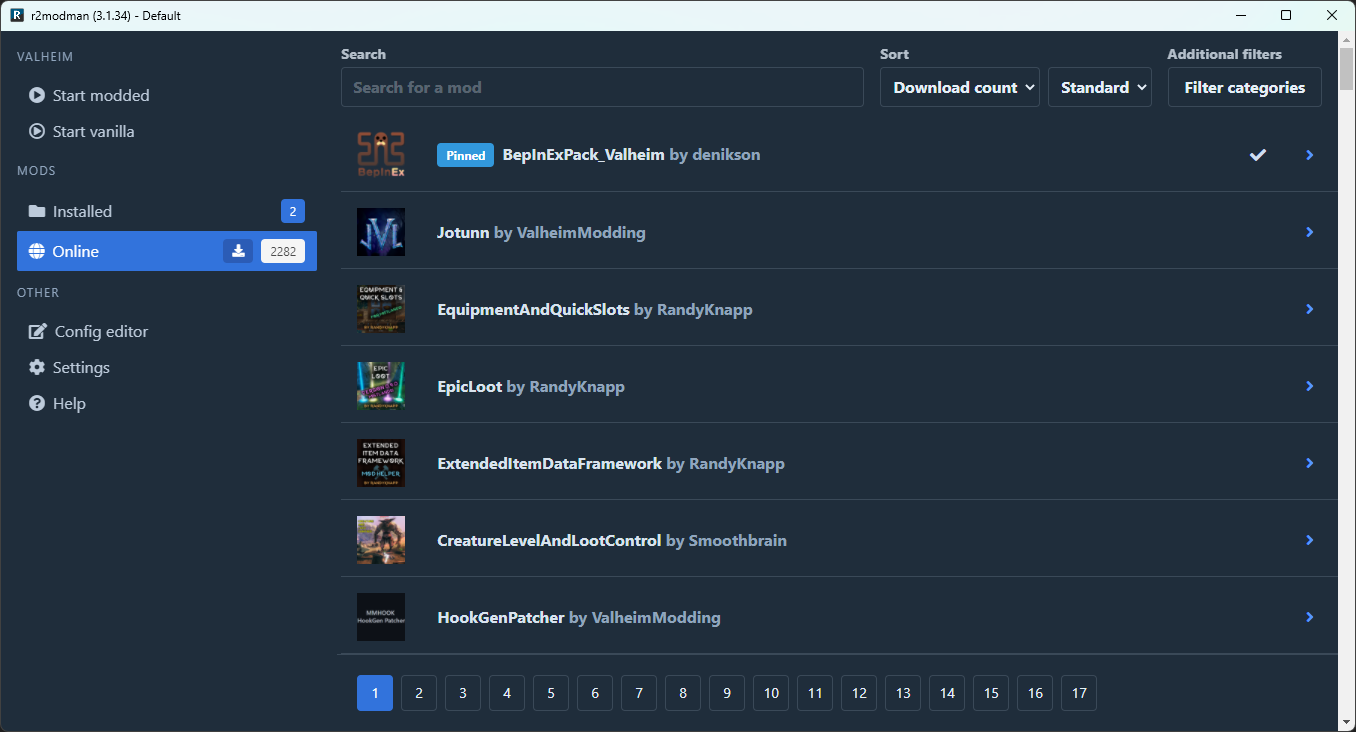
Task: Open the Installed mods section
Action: pos(167,212)
